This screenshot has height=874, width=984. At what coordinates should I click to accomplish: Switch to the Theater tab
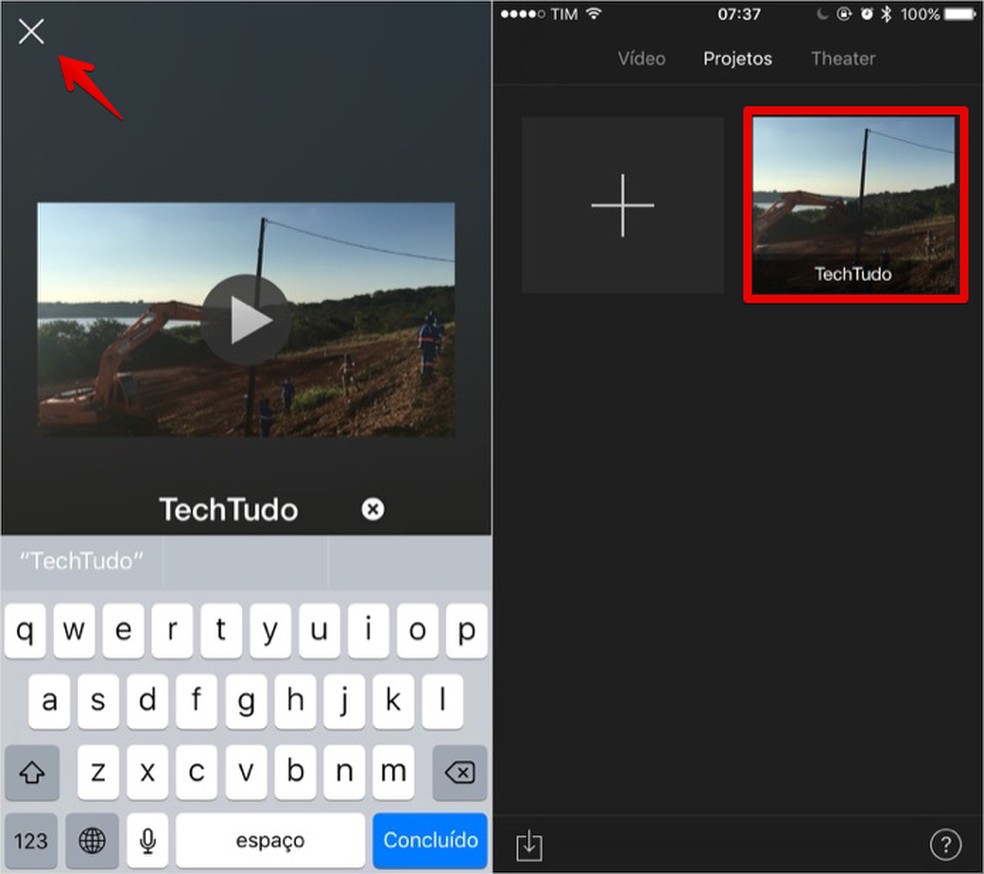pyautogui.click(x=843, y=58)
